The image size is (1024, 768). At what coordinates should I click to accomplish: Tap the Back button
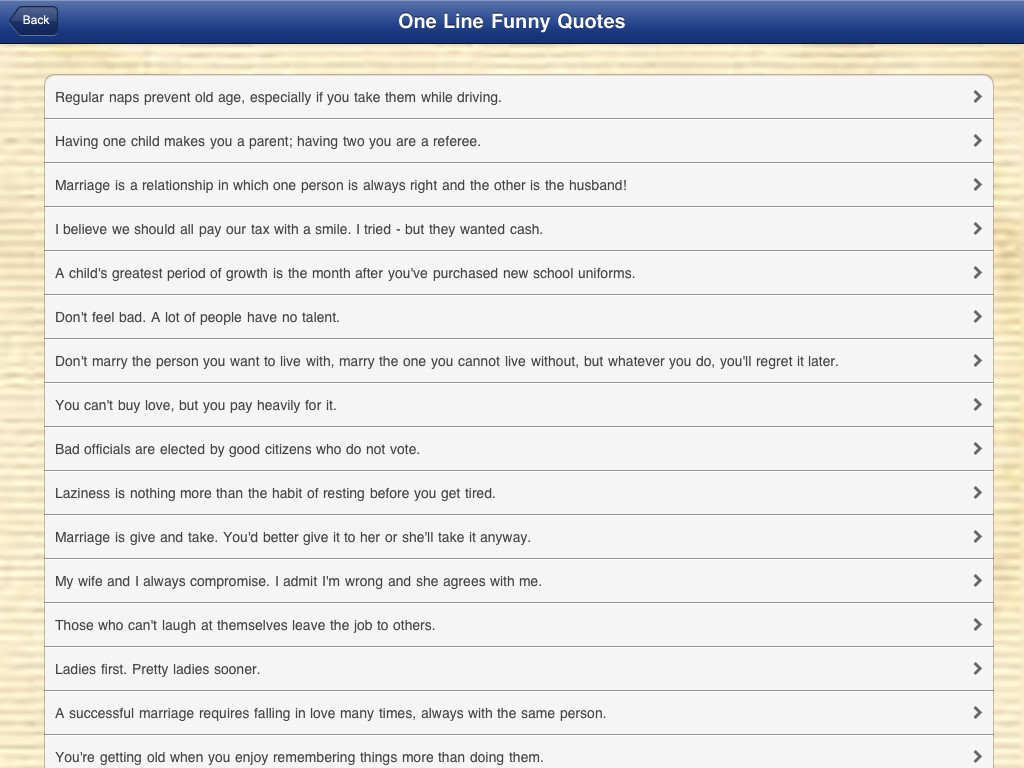34,20
